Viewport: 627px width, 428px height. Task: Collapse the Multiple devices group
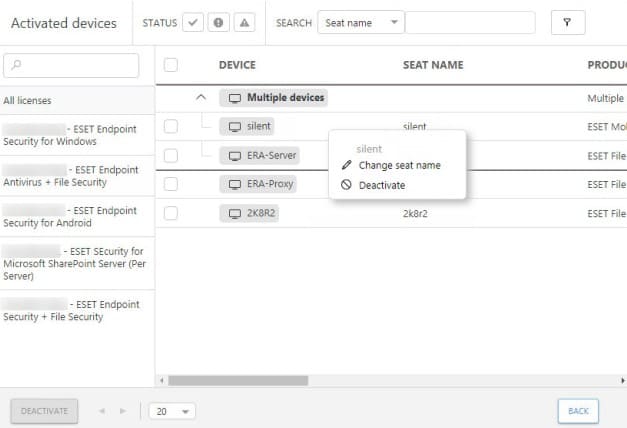click(200, 98)
